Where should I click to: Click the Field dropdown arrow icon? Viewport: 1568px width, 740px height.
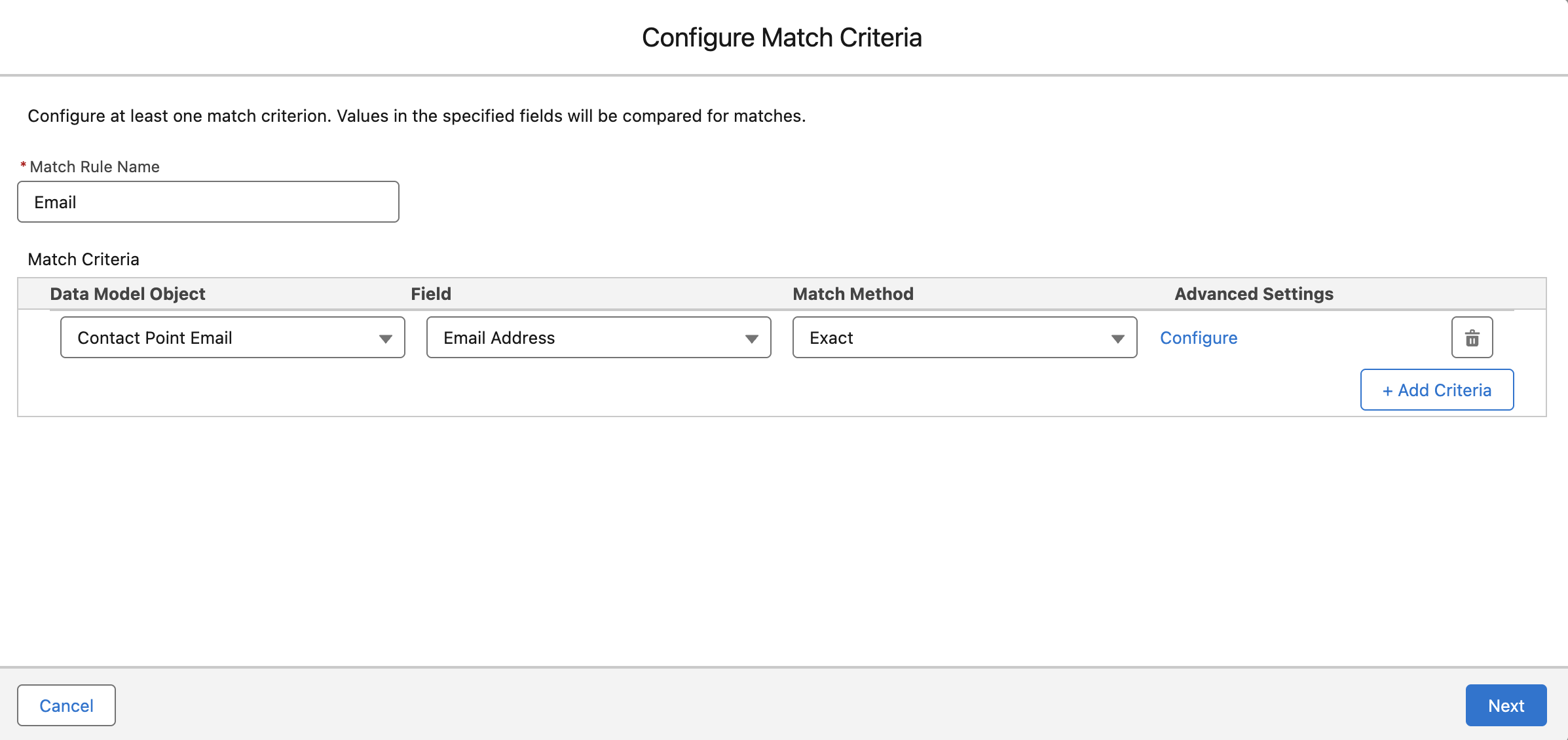751,339
